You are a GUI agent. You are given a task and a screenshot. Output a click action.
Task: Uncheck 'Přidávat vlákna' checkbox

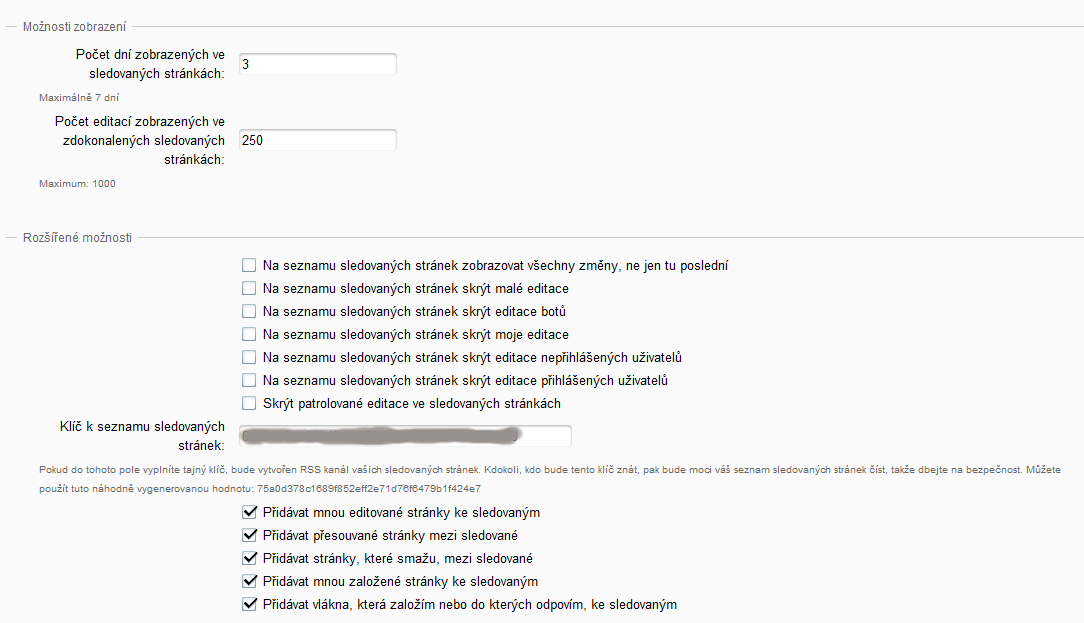point(249,605)
